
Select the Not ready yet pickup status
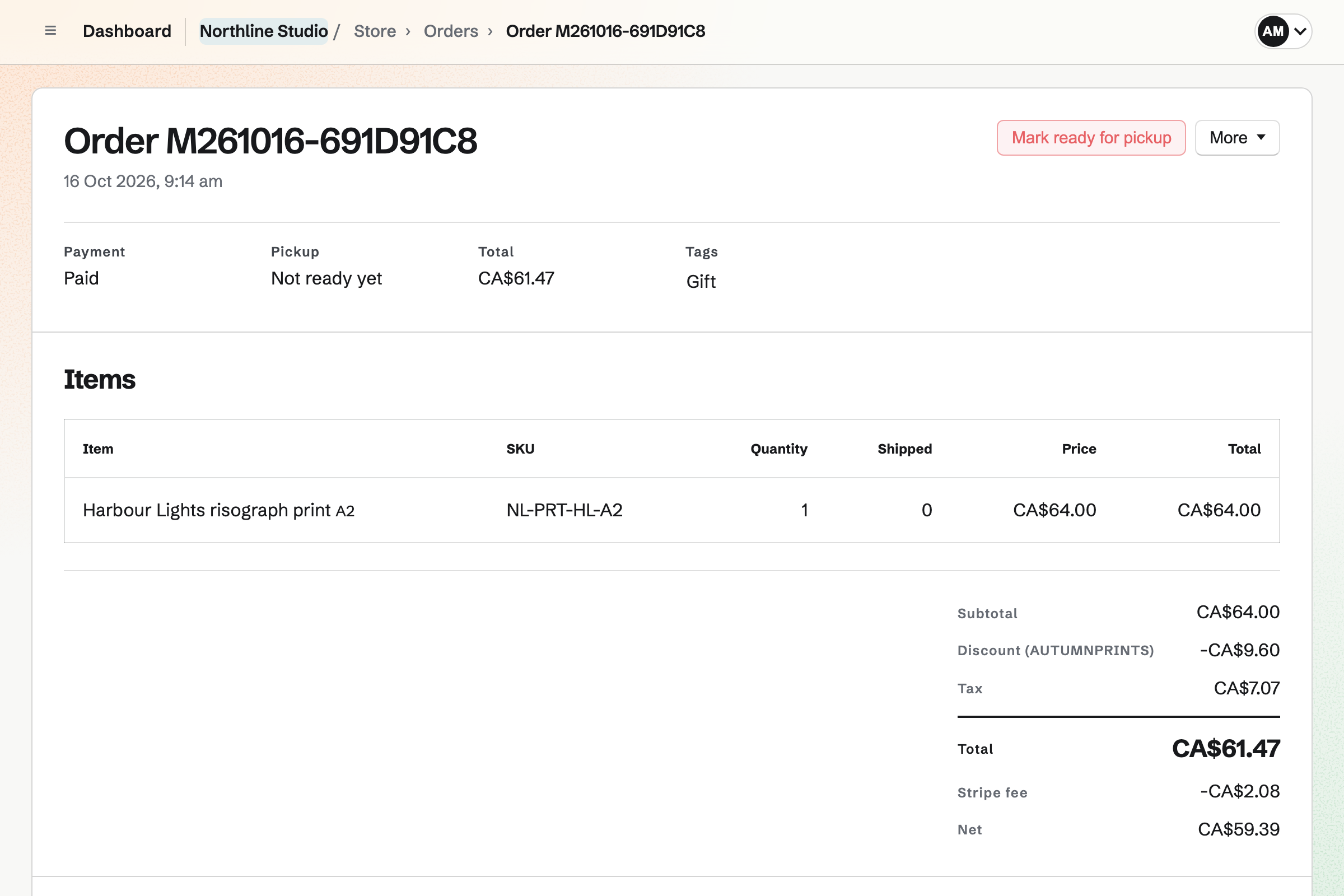tap(326, 278)
